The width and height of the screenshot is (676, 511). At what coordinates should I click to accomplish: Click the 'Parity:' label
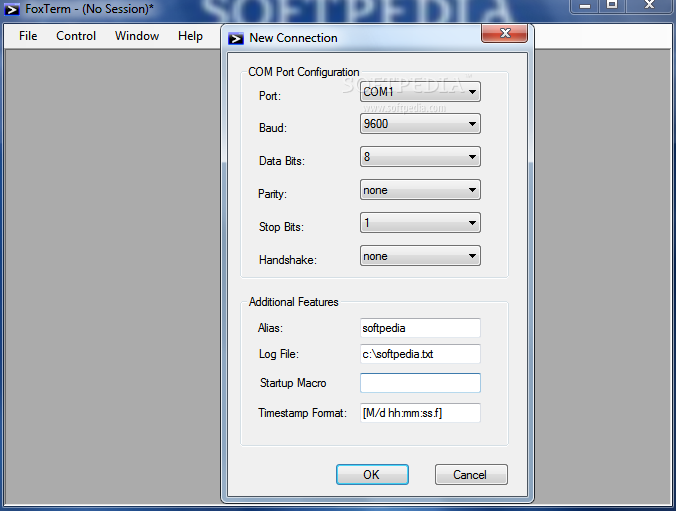click(272, 194)
